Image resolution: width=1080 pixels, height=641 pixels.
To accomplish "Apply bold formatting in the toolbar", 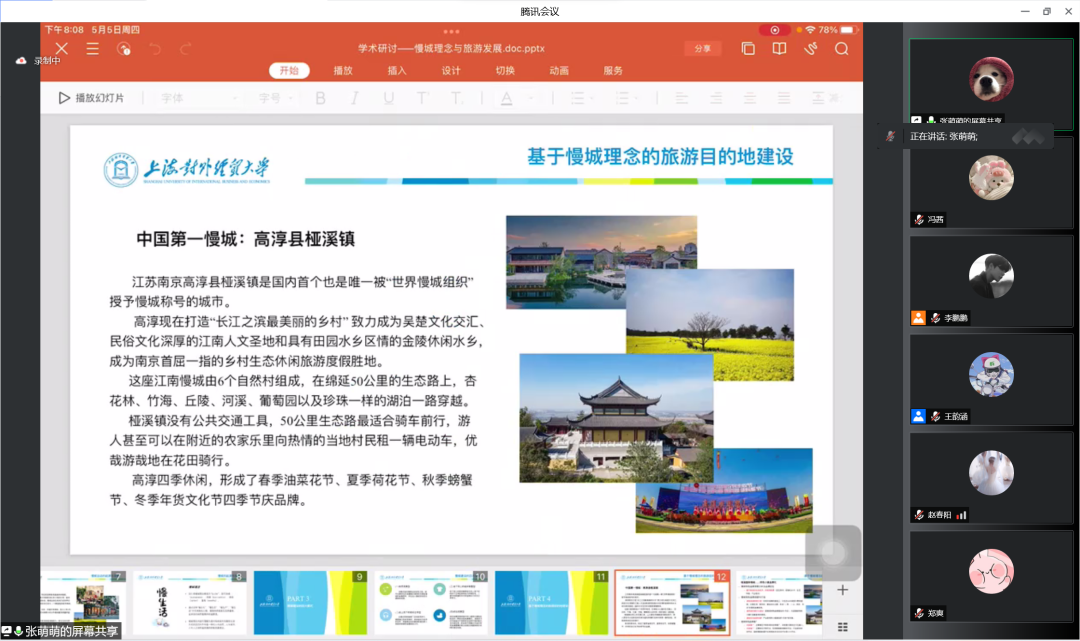I will pos(320,98).
